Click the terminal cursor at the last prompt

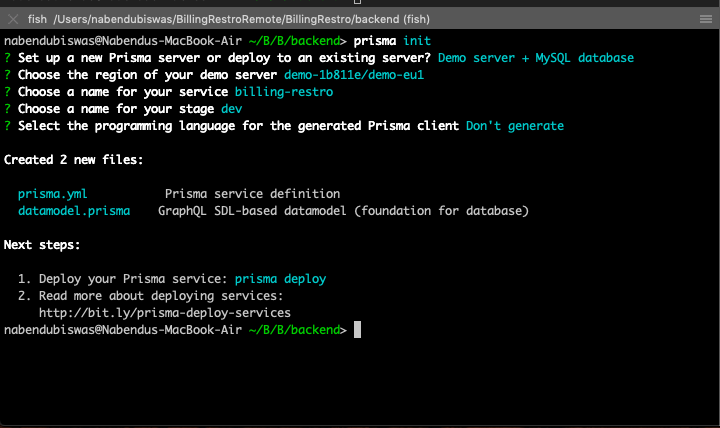click(357, 330)
